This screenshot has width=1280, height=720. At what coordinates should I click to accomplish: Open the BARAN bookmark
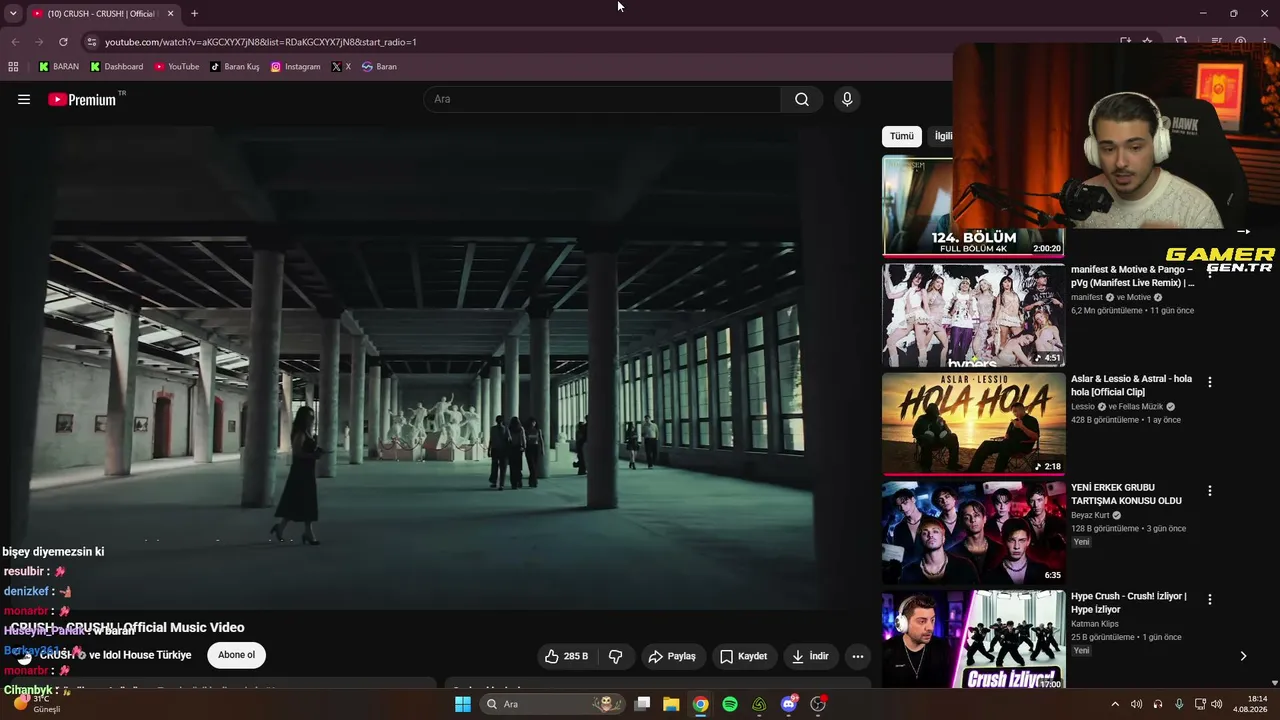[x=59, y=67]
